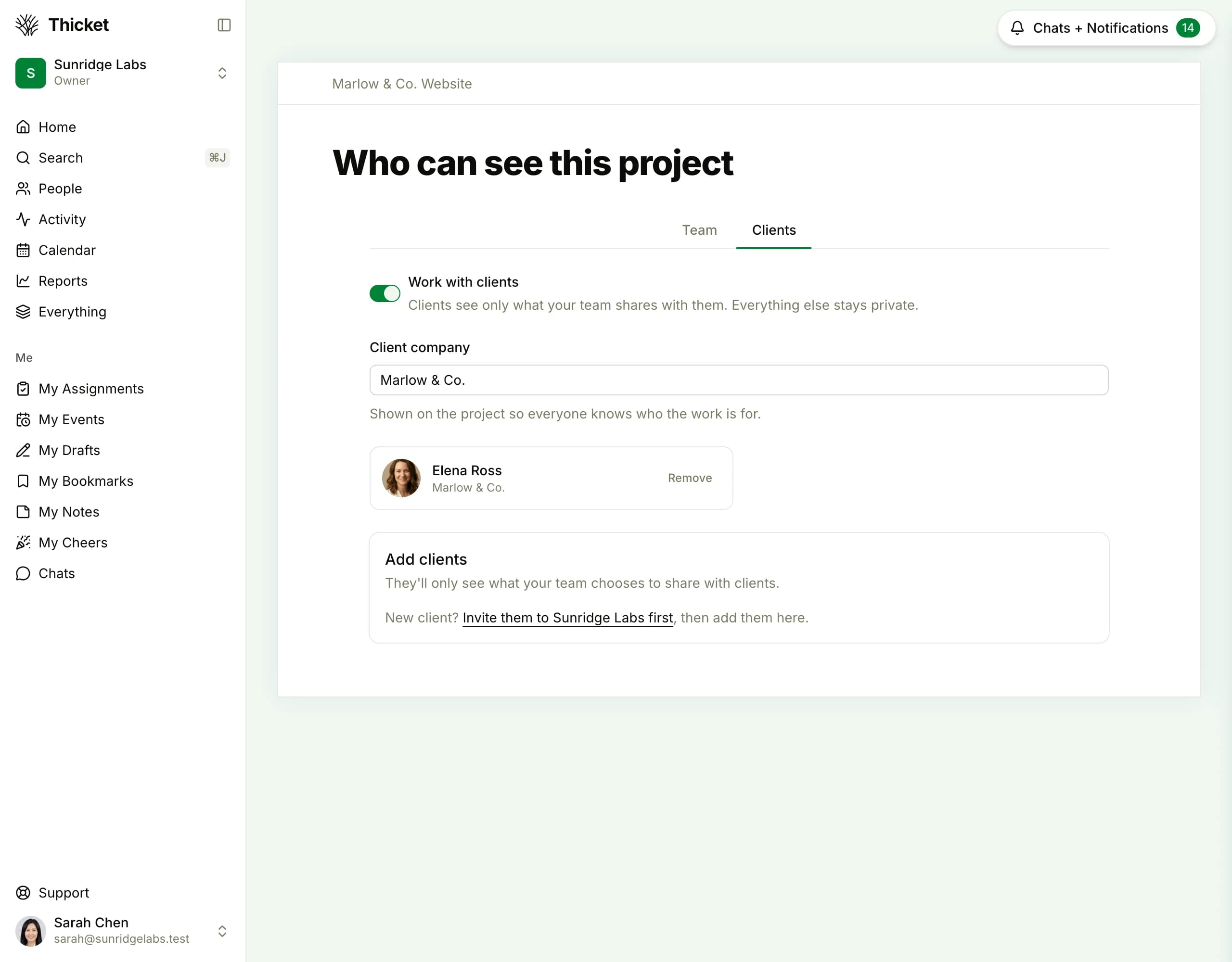The width and height of the screenshot is (1232, 962).
Task: Click the My Notes page icon
Action: pos(23,511)
